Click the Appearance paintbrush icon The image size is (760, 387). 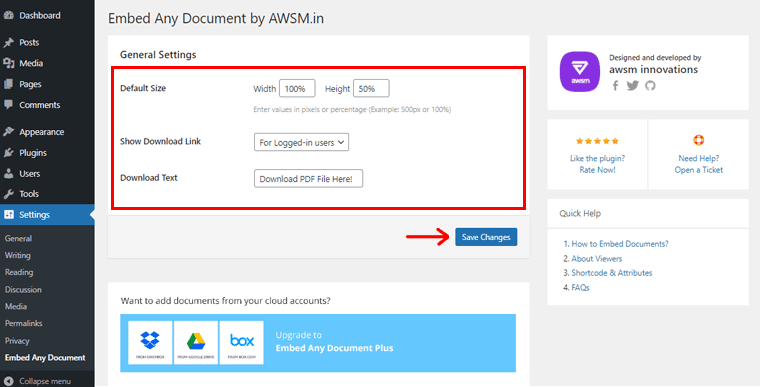(x=8, y=131)
